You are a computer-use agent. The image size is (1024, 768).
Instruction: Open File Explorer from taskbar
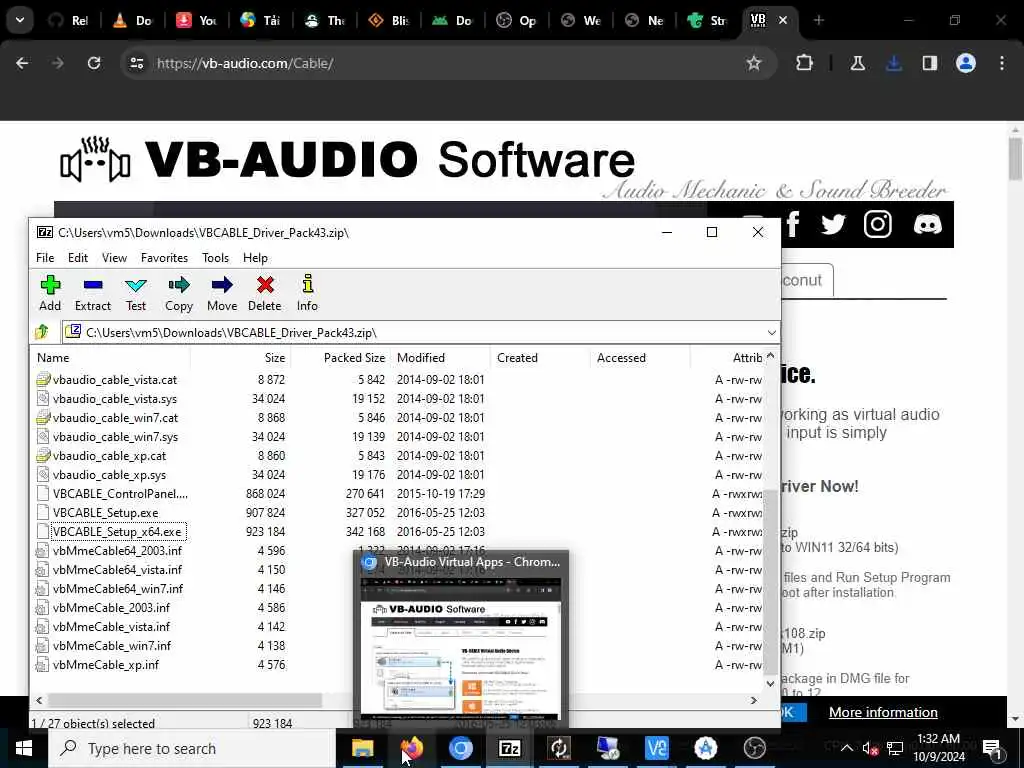coord(362,748)
